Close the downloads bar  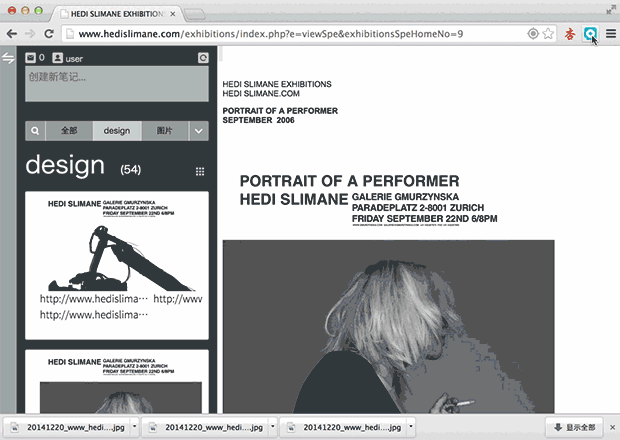tap(612, 427)
